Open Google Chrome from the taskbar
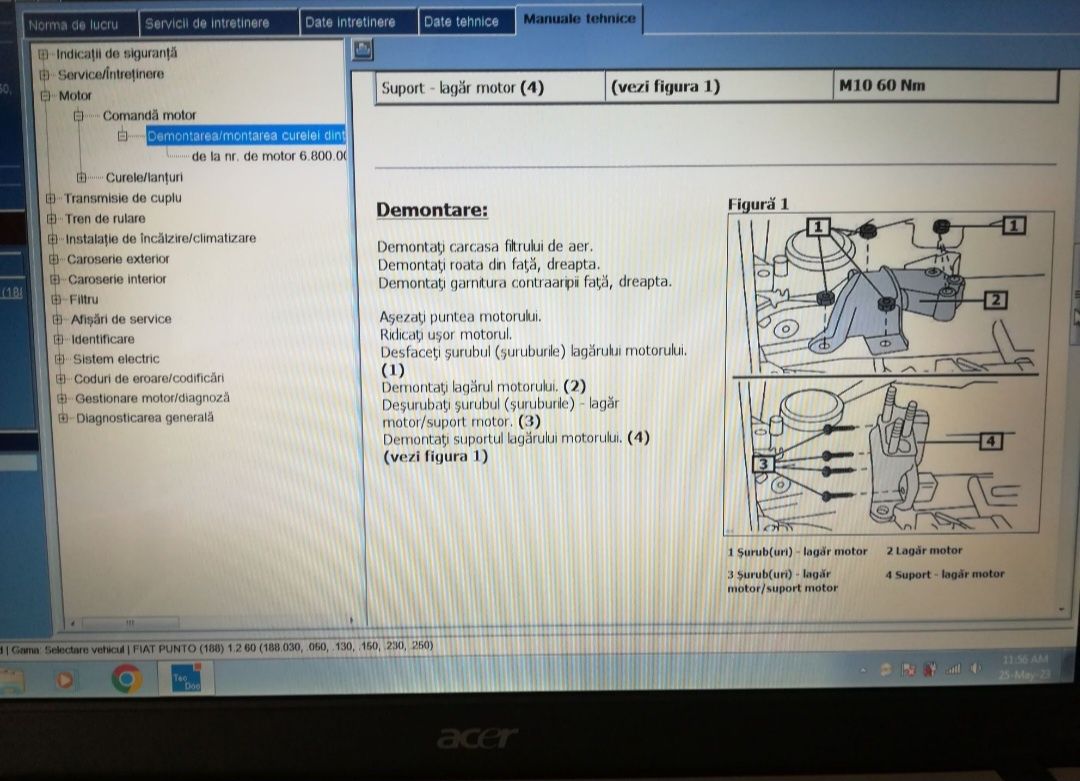 pyautogui.click(x=126, y=679)
